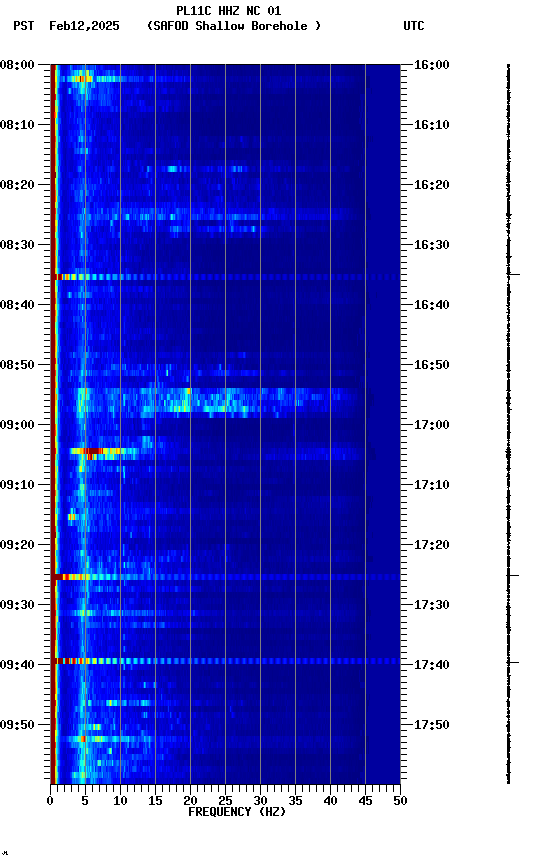Click the 10 Hz frequency tick label
The image size is (552, 864).
coord(120,801)
